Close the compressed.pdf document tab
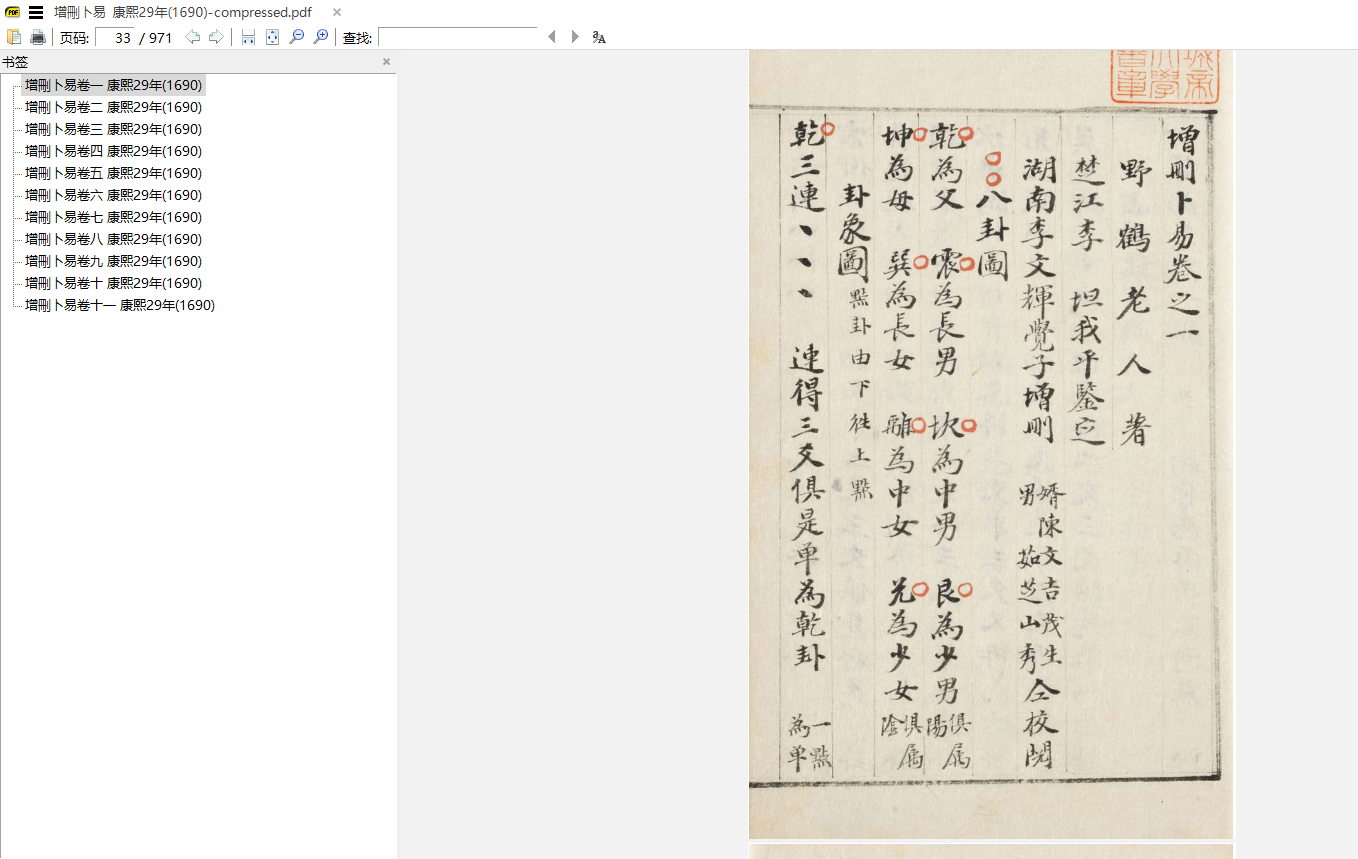This screenshot has width=1358, height=859. click(x=337, y=12)
